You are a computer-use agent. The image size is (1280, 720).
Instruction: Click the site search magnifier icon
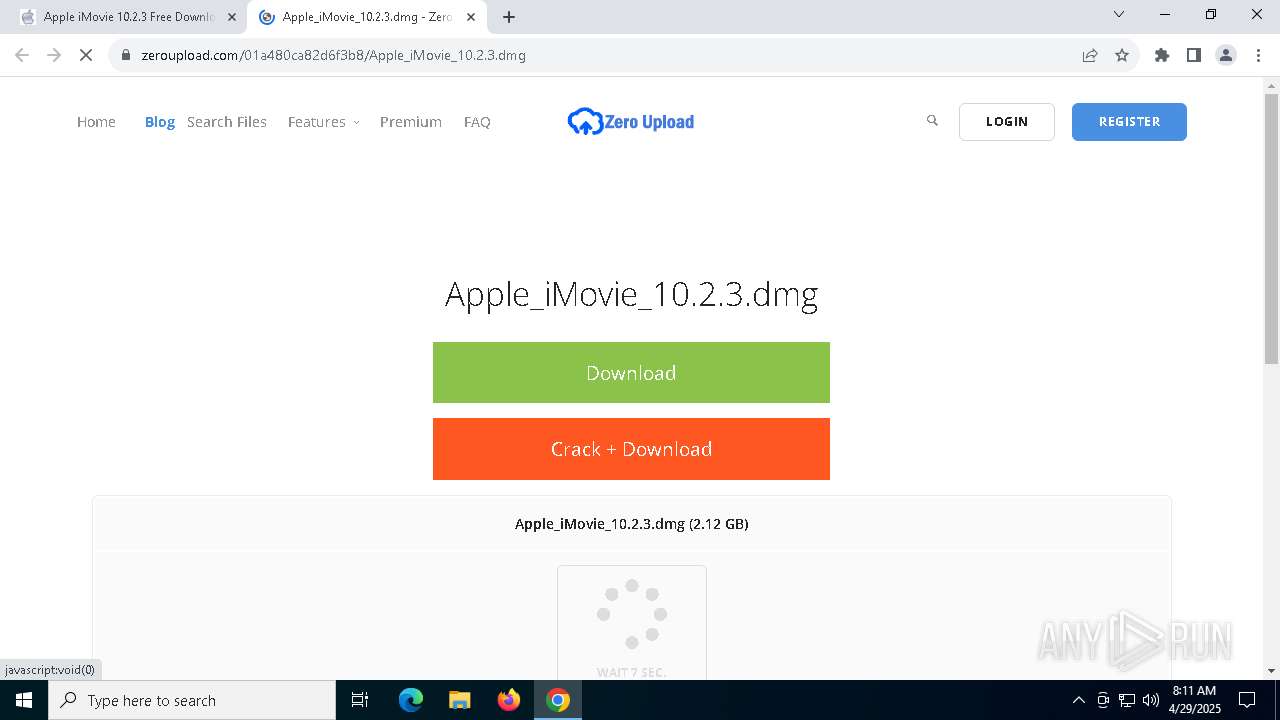click(x=932, y=121)
